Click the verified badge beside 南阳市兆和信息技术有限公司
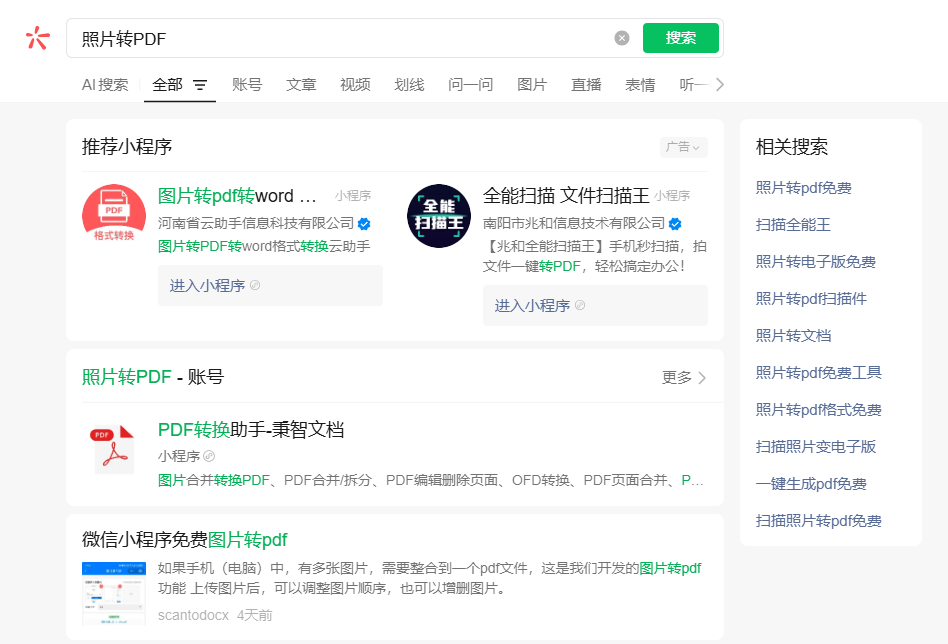Image resolution: width=948 pixels, height=644 pixels. 675,224
